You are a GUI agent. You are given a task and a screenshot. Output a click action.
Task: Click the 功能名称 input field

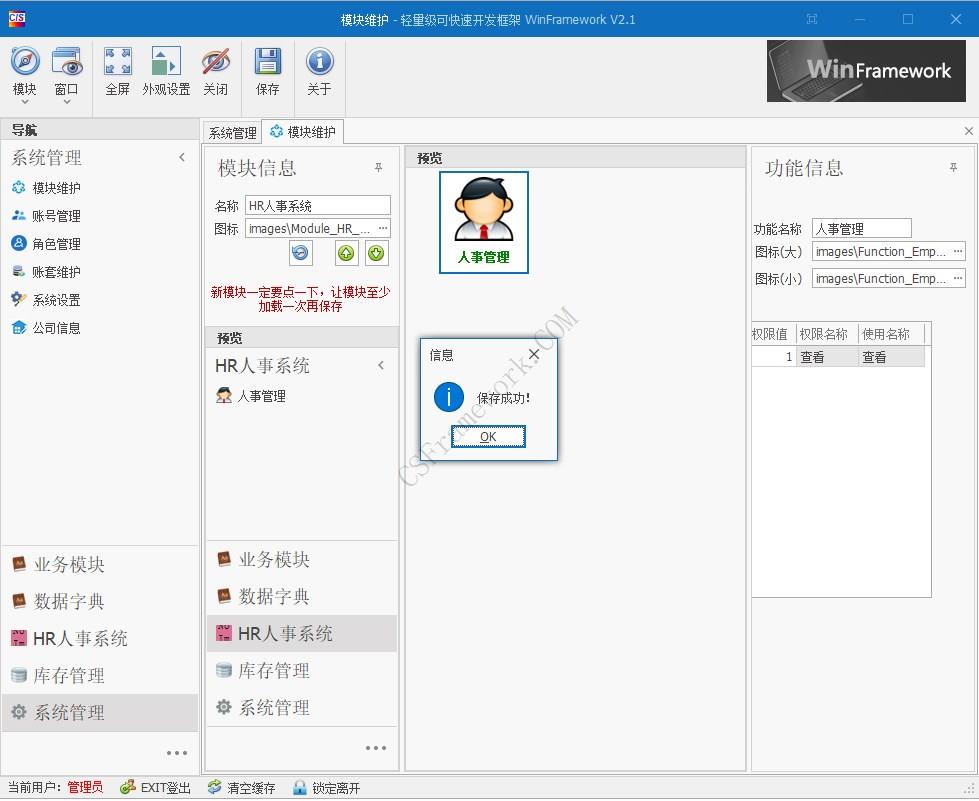tap(861, 229)
